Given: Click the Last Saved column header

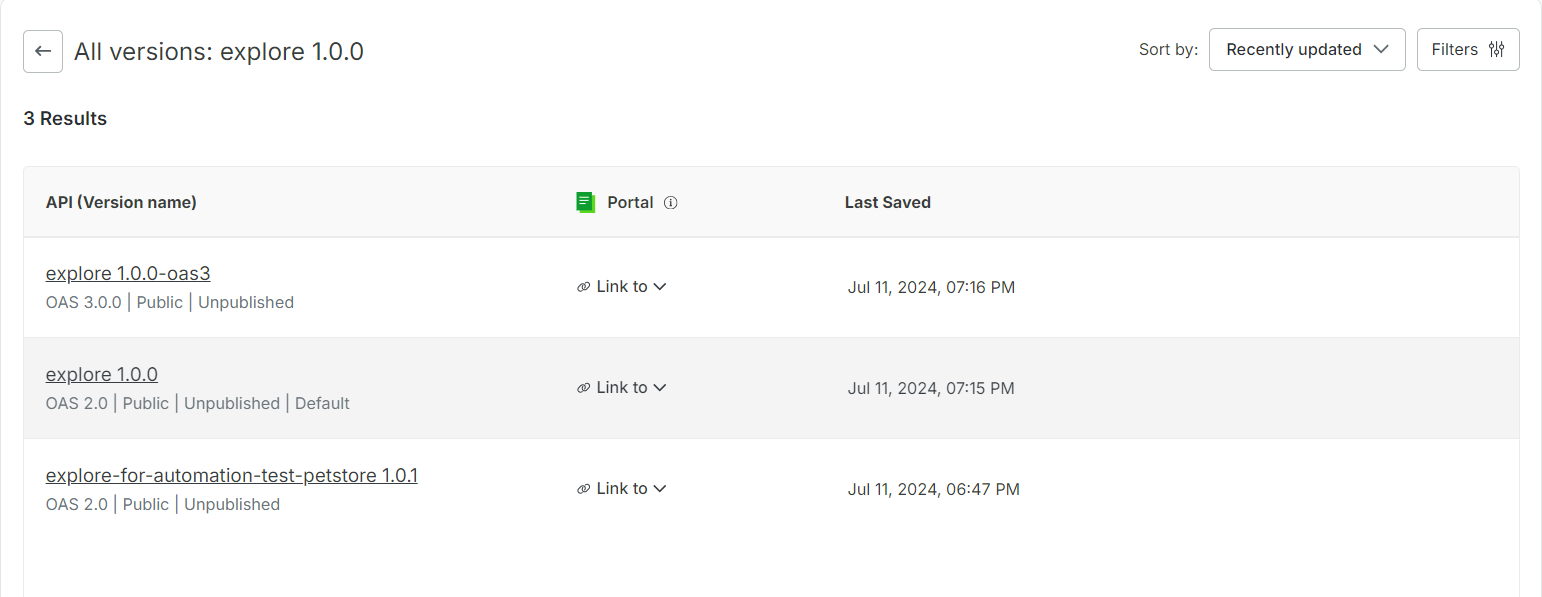Looking at the screenshot, I should (887, 202).
